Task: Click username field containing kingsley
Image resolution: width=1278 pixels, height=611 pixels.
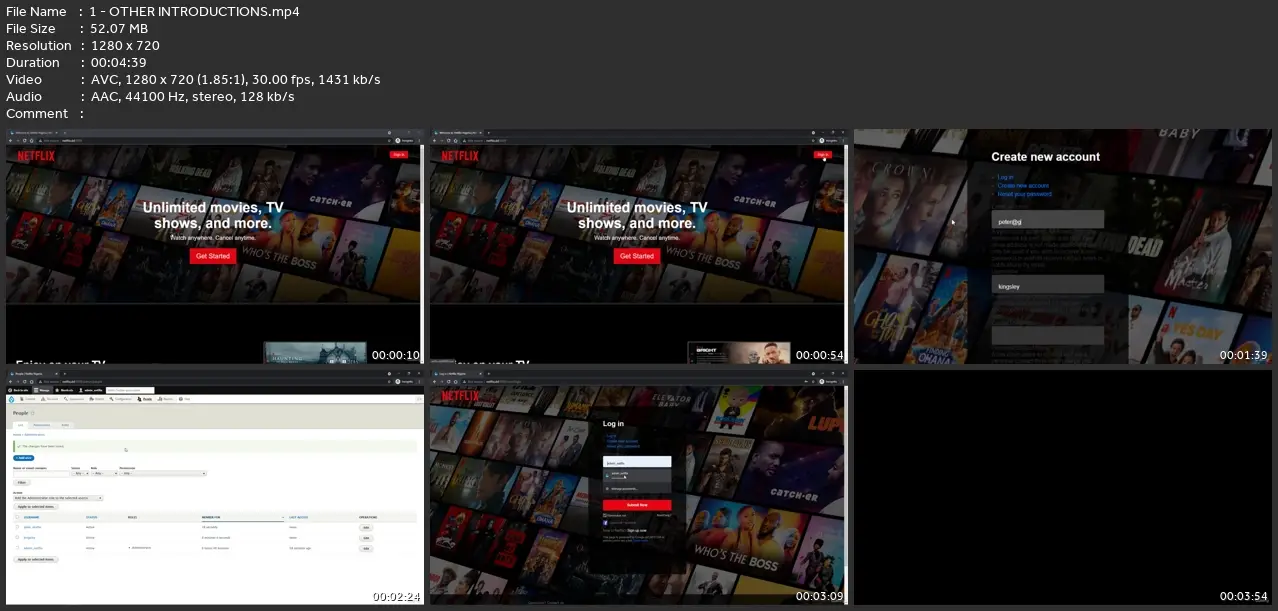Action: click(x=1047, y=285)
